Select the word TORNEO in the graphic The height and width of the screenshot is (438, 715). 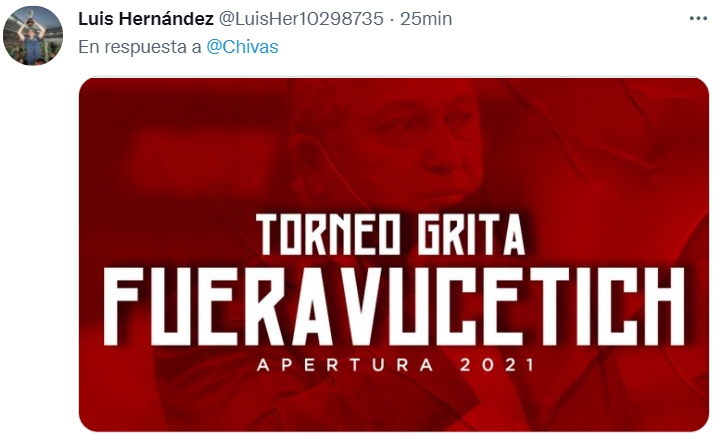(328, 234)
